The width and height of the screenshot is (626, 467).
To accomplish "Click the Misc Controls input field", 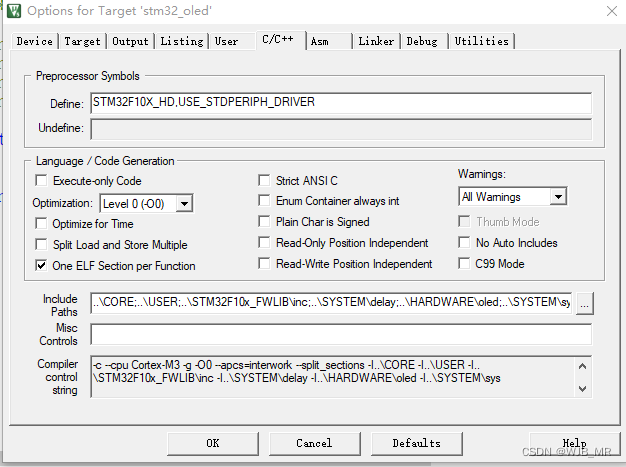I will tap(341, 334).
